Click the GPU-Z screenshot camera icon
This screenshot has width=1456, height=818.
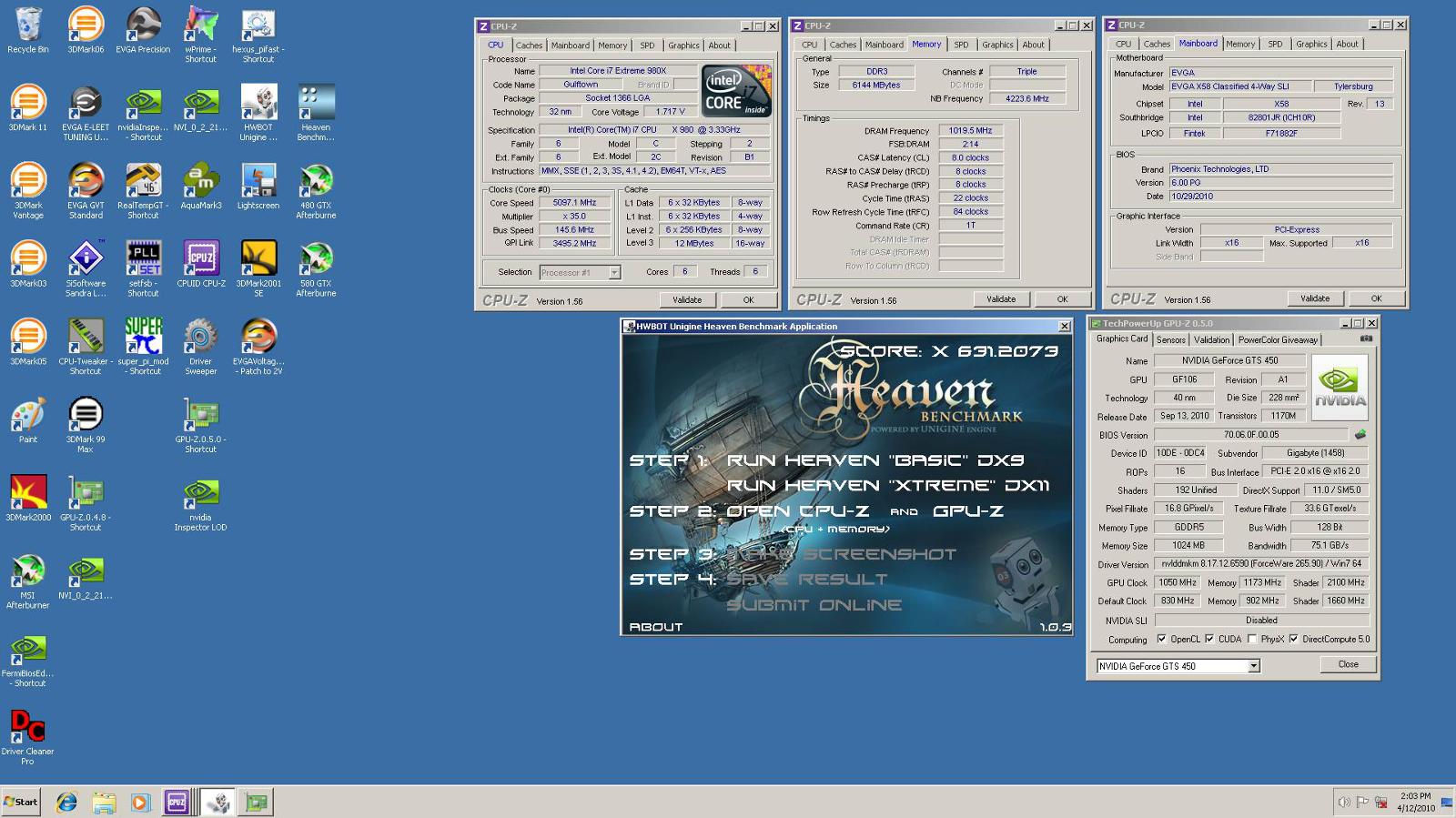pyautogui.click(x=1366, y=338)
